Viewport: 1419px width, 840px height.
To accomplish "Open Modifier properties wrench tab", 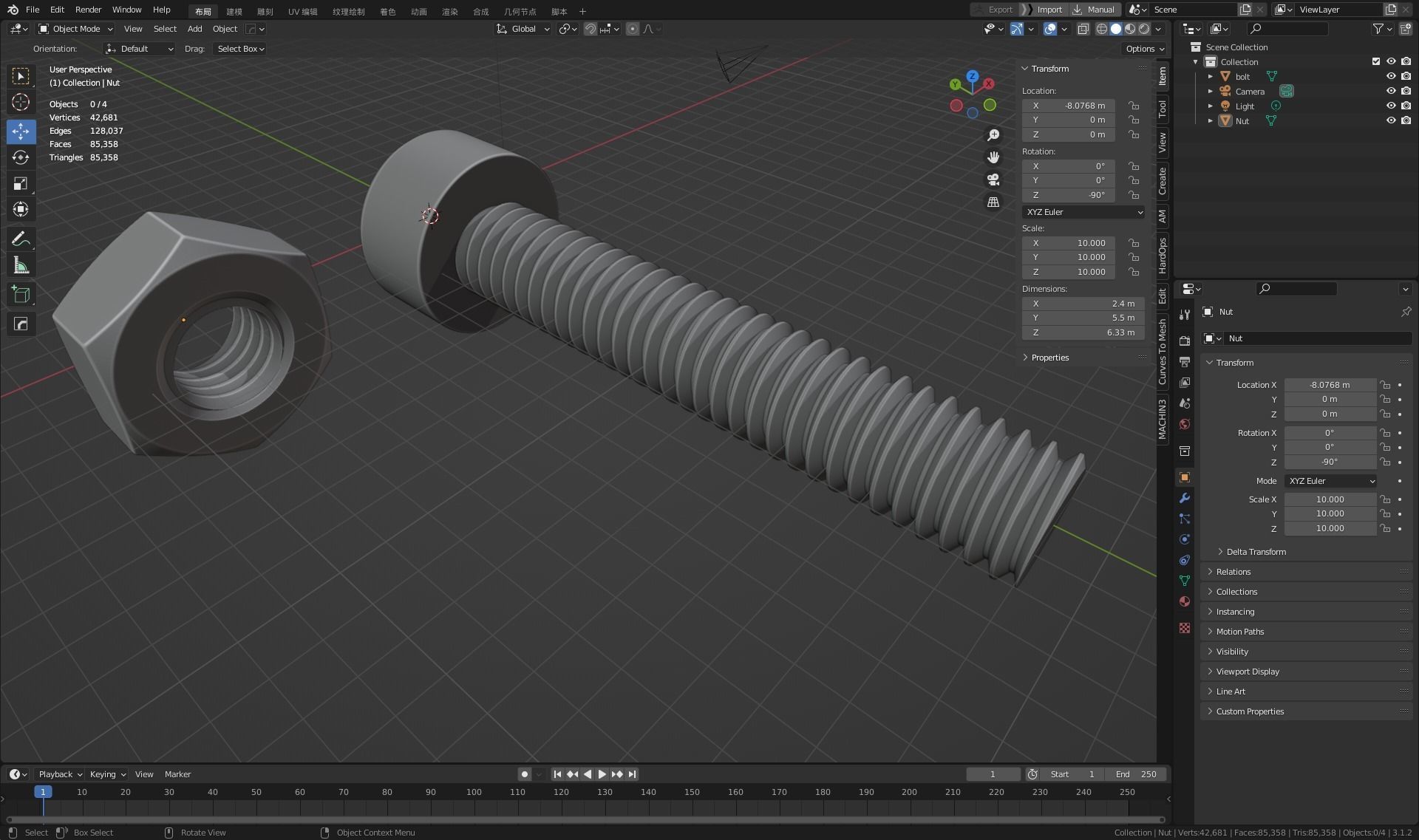I will pos(1185,498).
